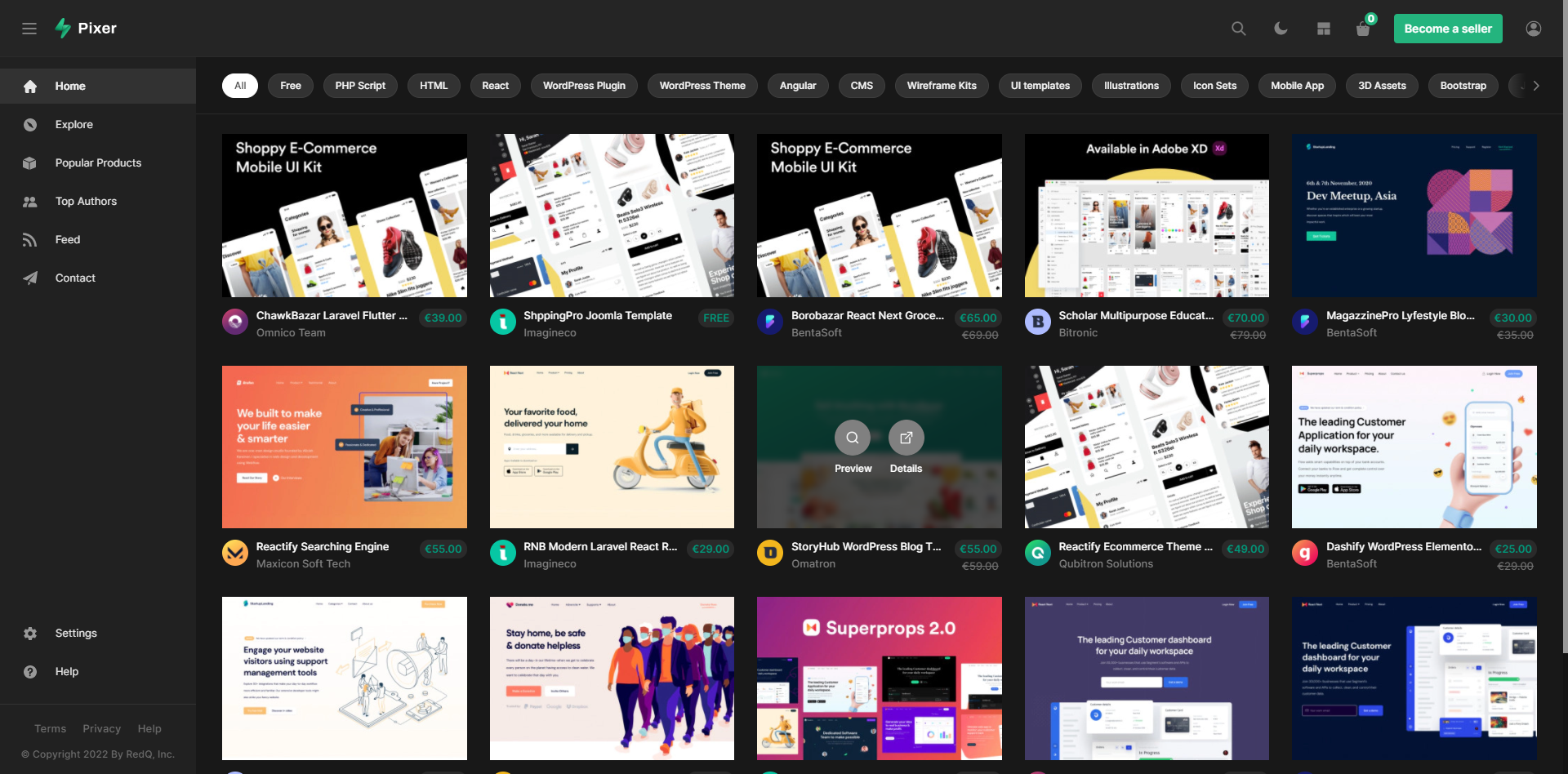Toggle dark mode with the moon icon

(x=1281, y=29)
